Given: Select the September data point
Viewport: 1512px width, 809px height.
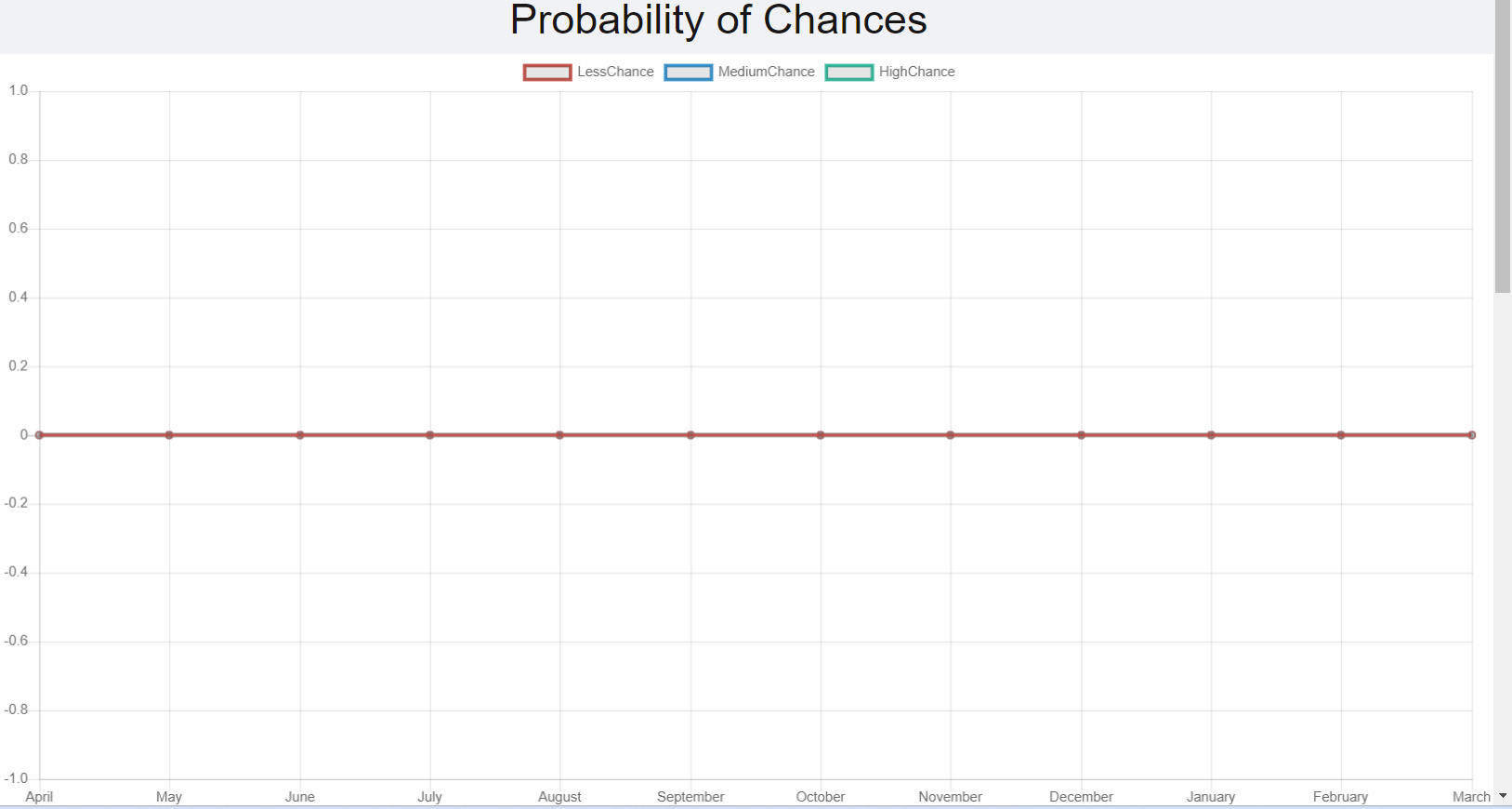Looking at the screenshot, I should pos(690,435).
